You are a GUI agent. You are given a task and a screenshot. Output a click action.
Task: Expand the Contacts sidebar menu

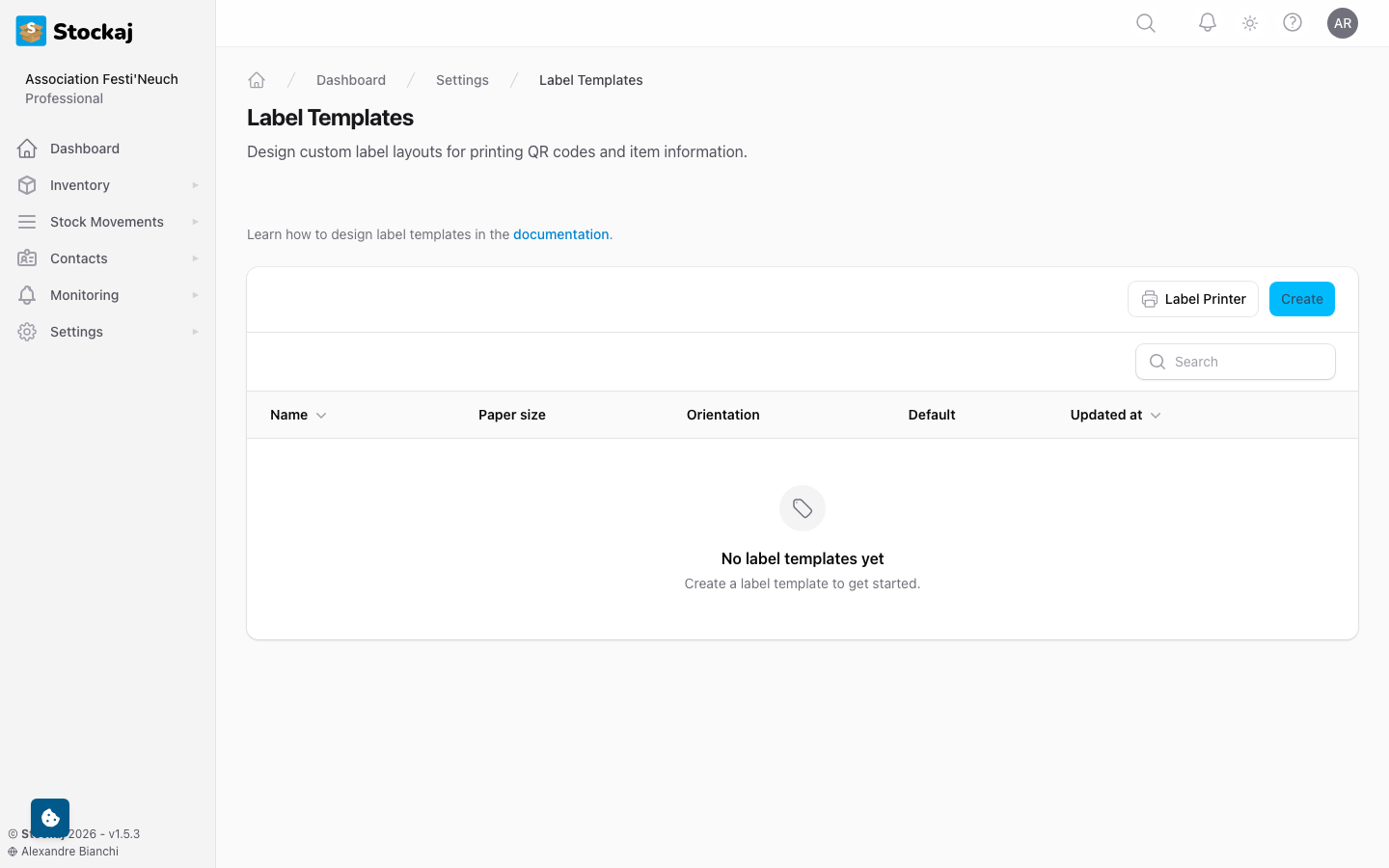108,258
